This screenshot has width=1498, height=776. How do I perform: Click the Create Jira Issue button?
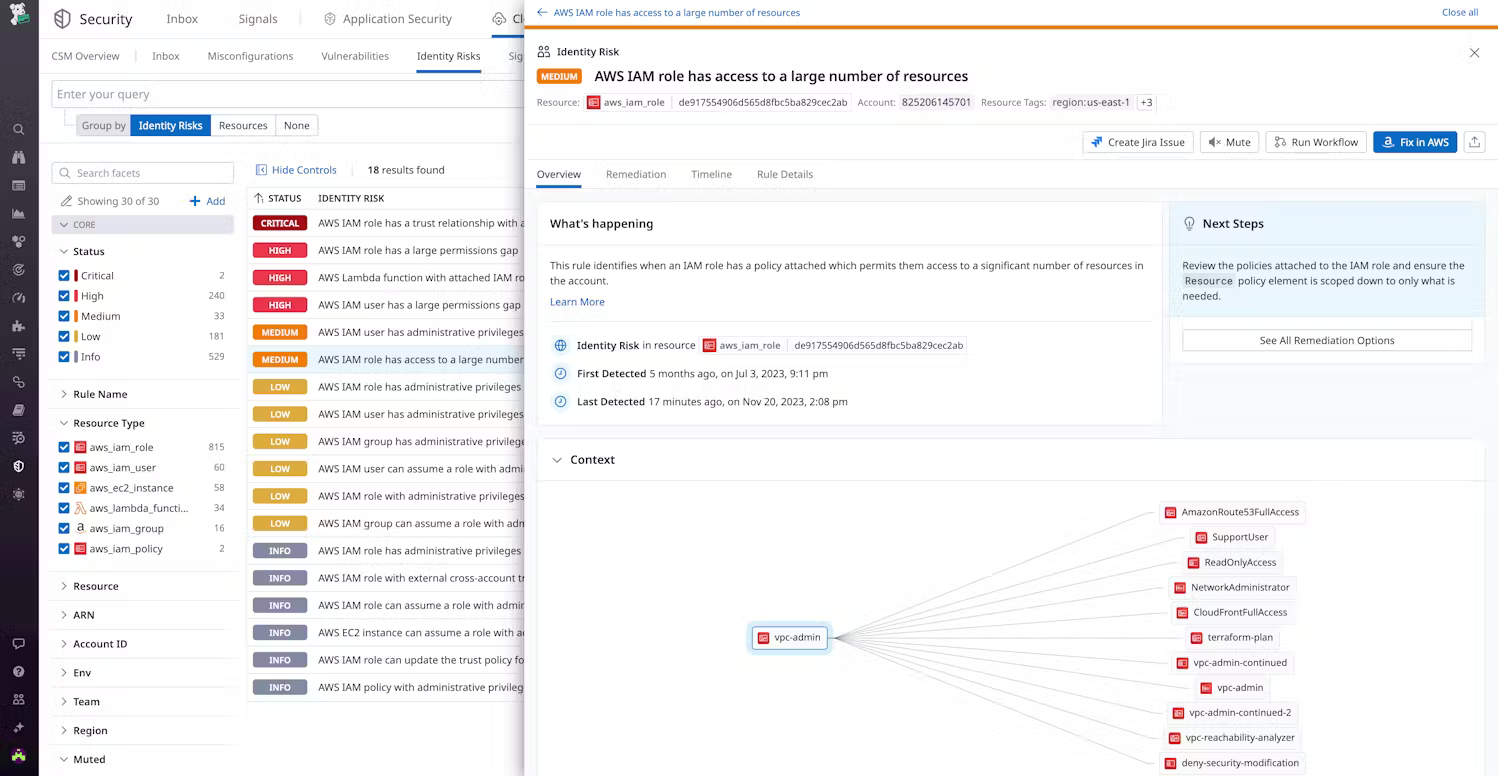click(1138, 142)
